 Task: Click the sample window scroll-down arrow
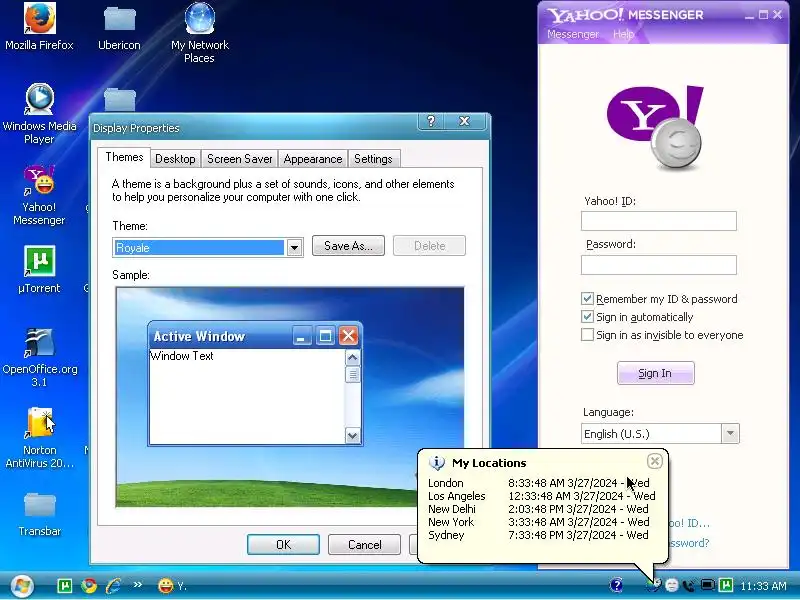point(353,436)
